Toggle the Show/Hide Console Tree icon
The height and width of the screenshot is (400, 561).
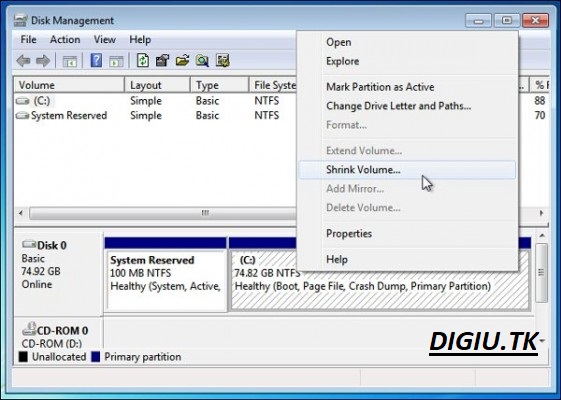tap(69, 61)
